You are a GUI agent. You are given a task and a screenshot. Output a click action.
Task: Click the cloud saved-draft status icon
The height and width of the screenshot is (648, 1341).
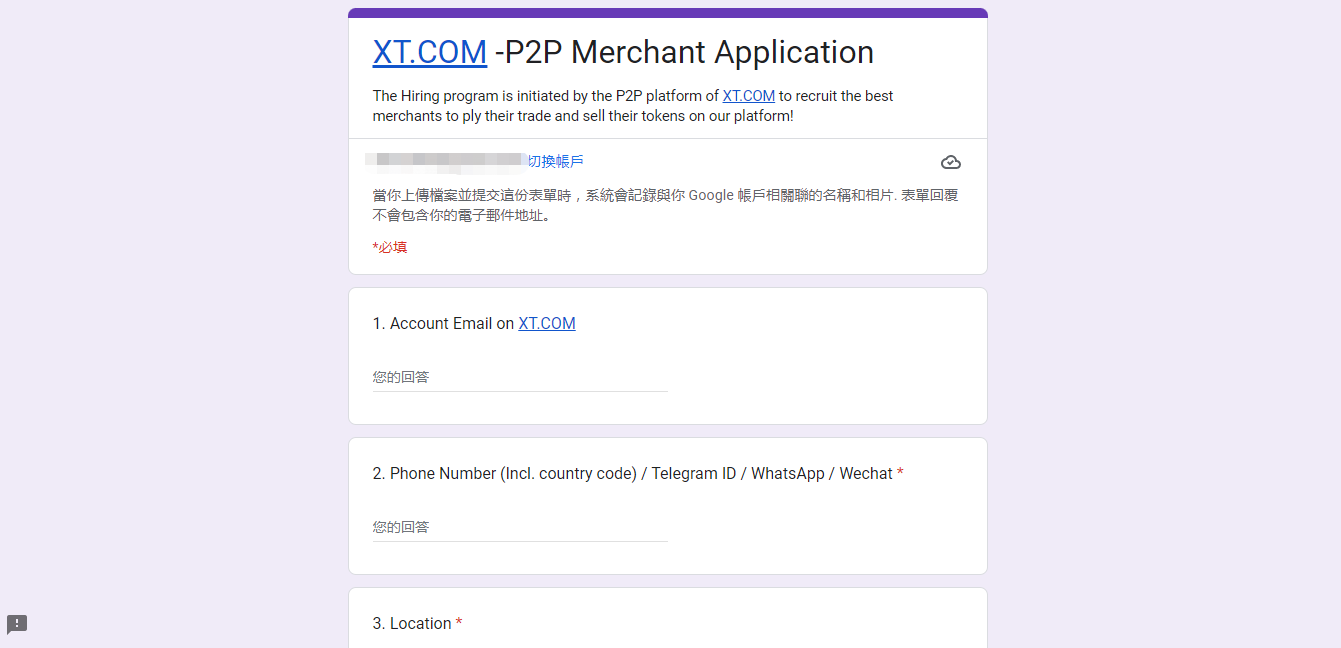point(951,162)
